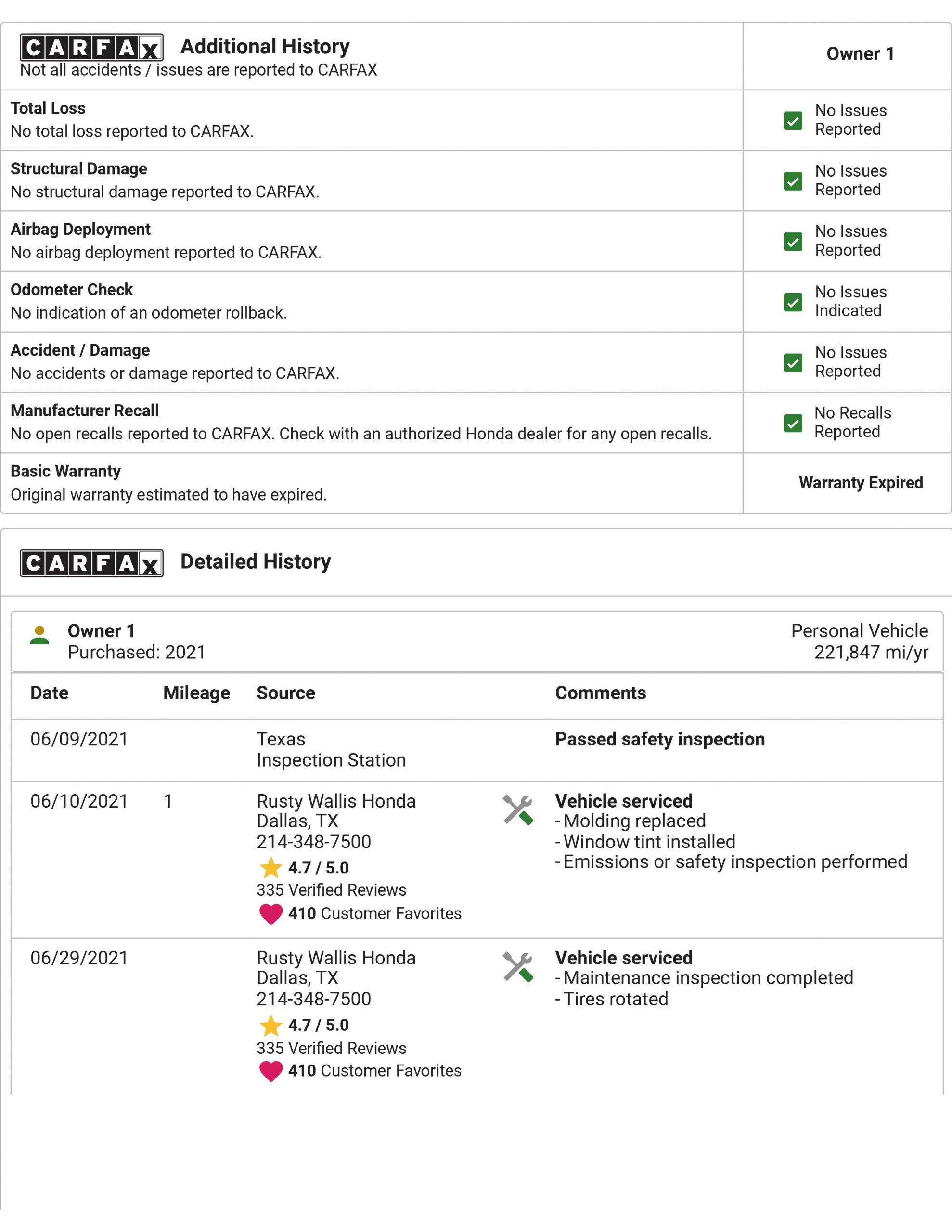Click the Owner 1 column header

pos(860,54)
